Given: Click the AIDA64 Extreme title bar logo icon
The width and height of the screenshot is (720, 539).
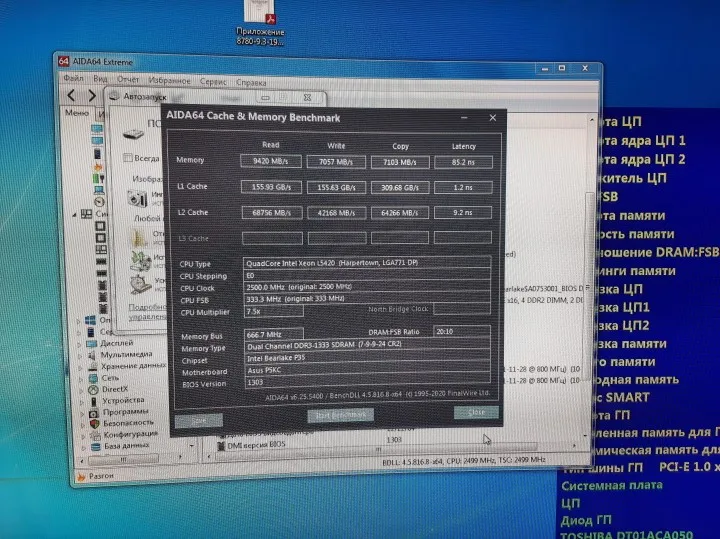Looking at the screenshot, I should coord(64,61).
